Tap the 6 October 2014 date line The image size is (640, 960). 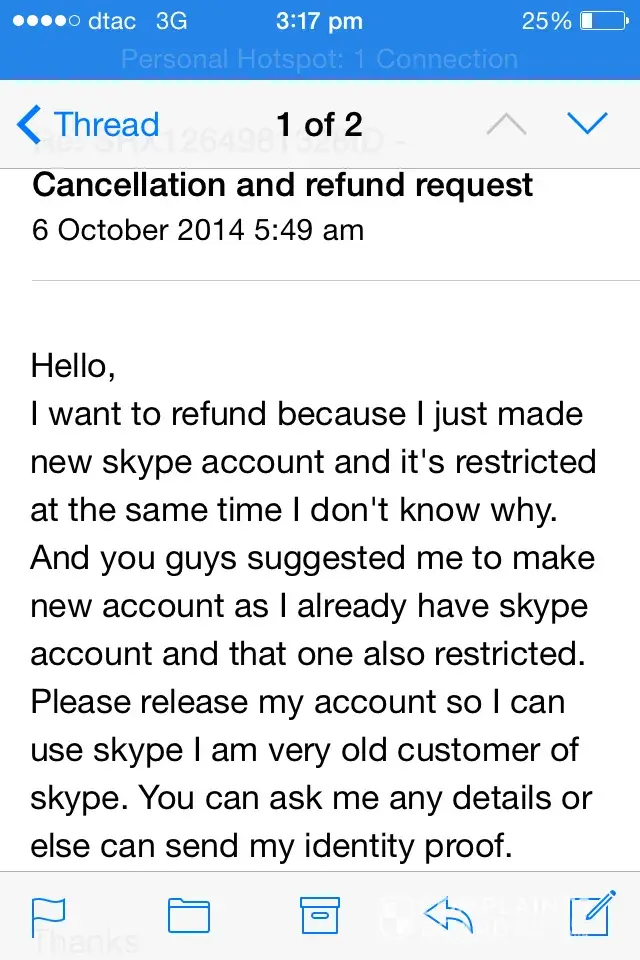click(198, 230)
